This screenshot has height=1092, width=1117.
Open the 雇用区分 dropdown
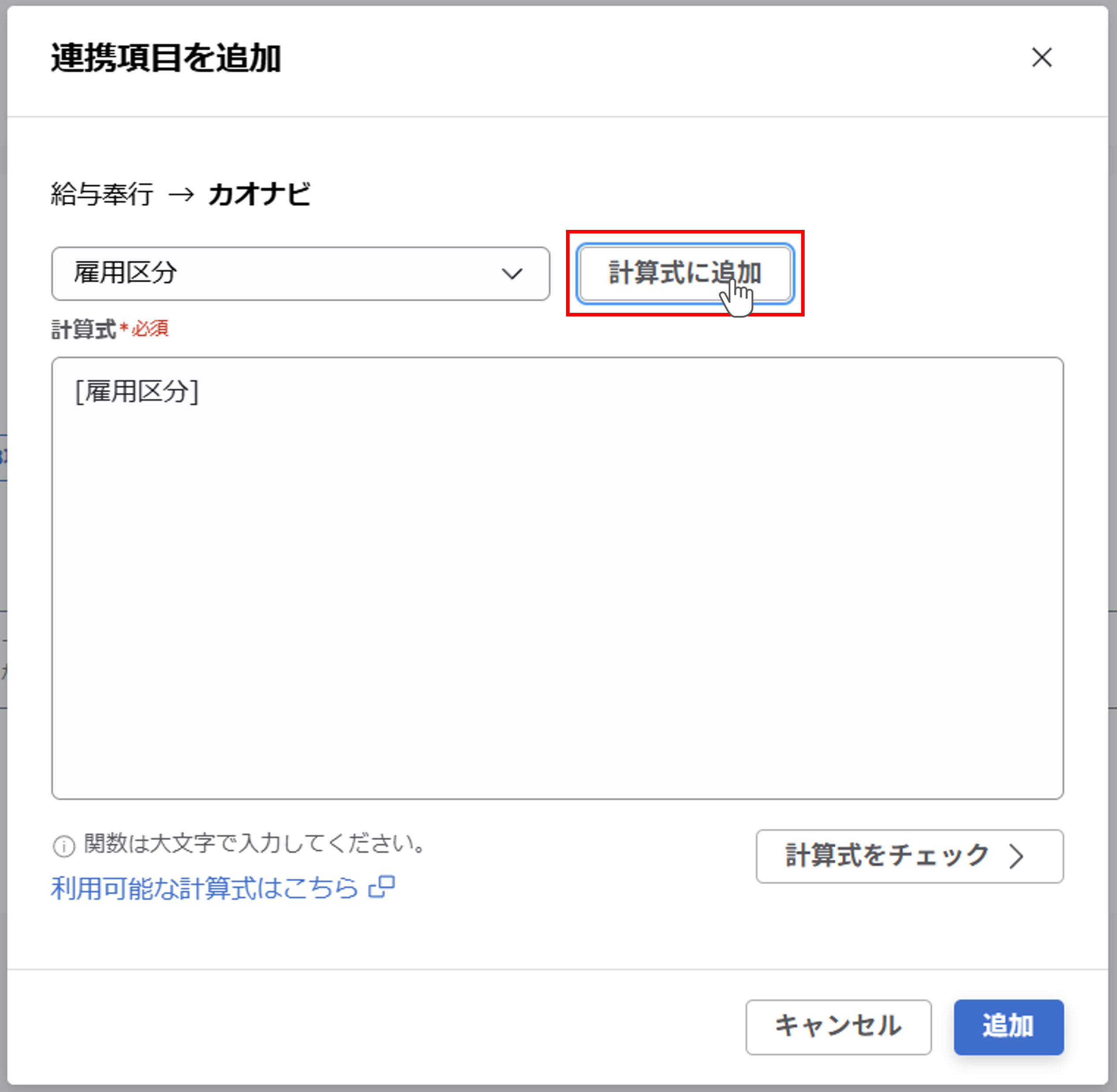coord(300,274)
